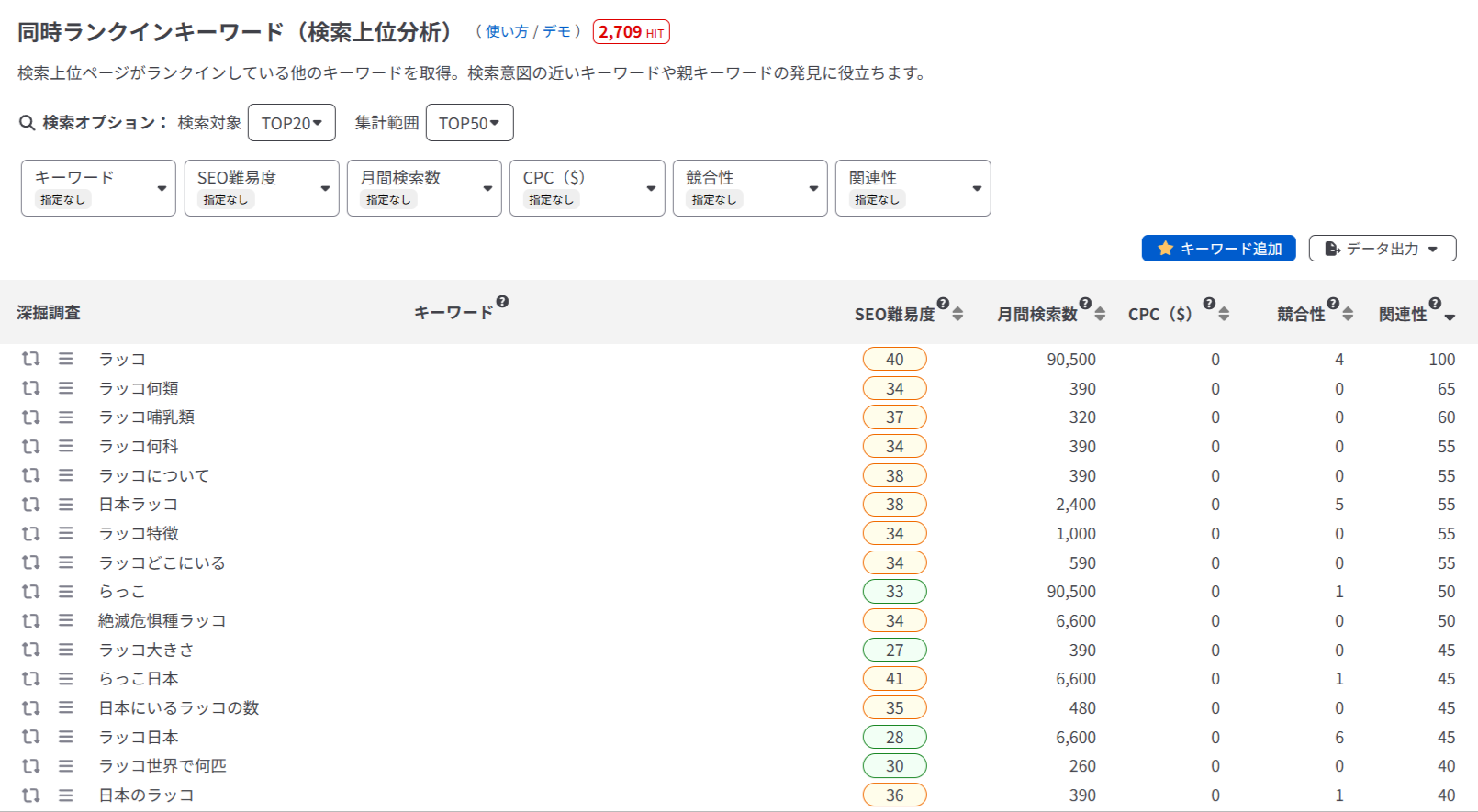Click help question mark next to キーワード header
The image size is (1478, 812).
click(x=502, y=302)
